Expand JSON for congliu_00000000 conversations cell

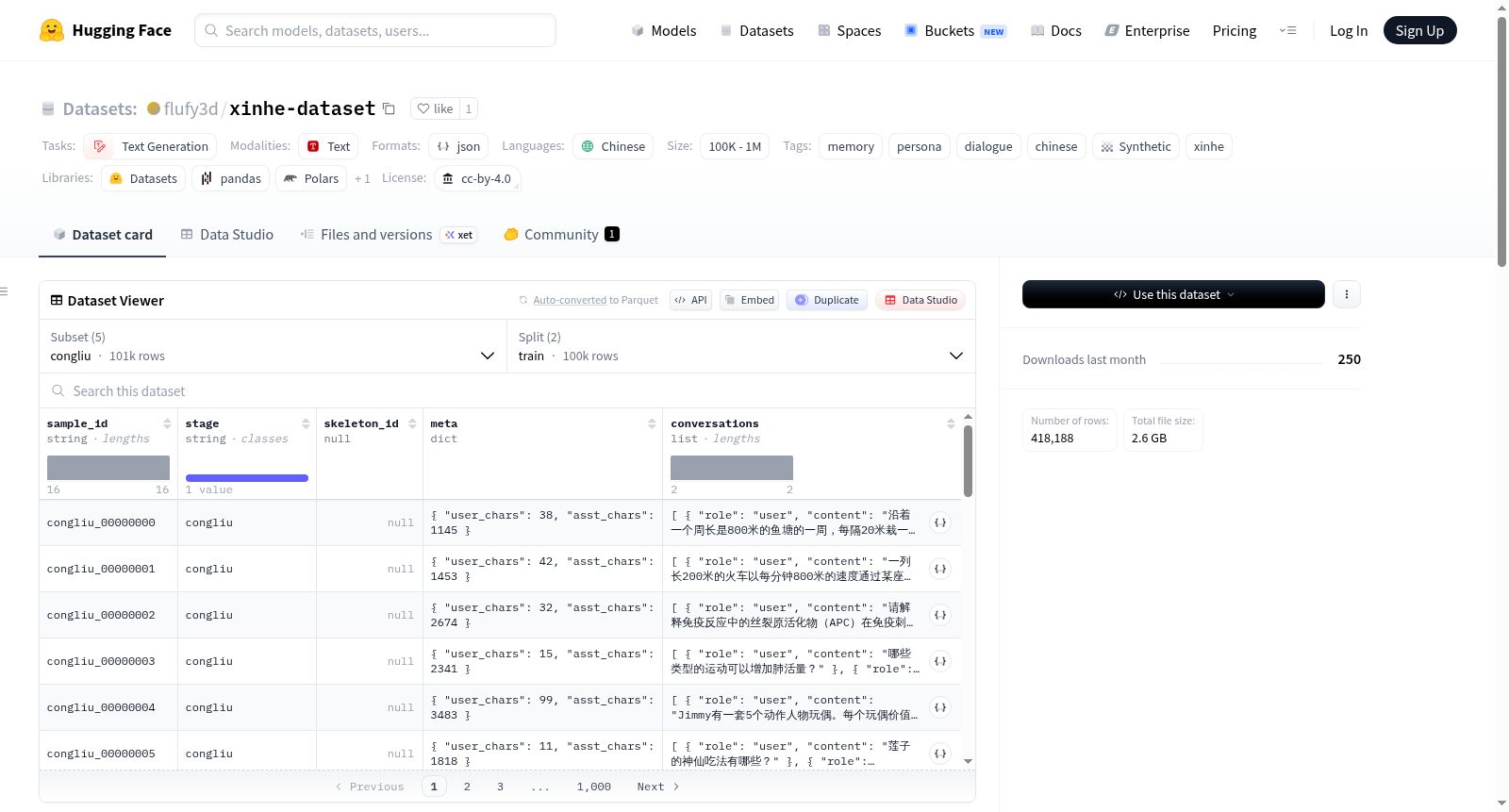940,522
